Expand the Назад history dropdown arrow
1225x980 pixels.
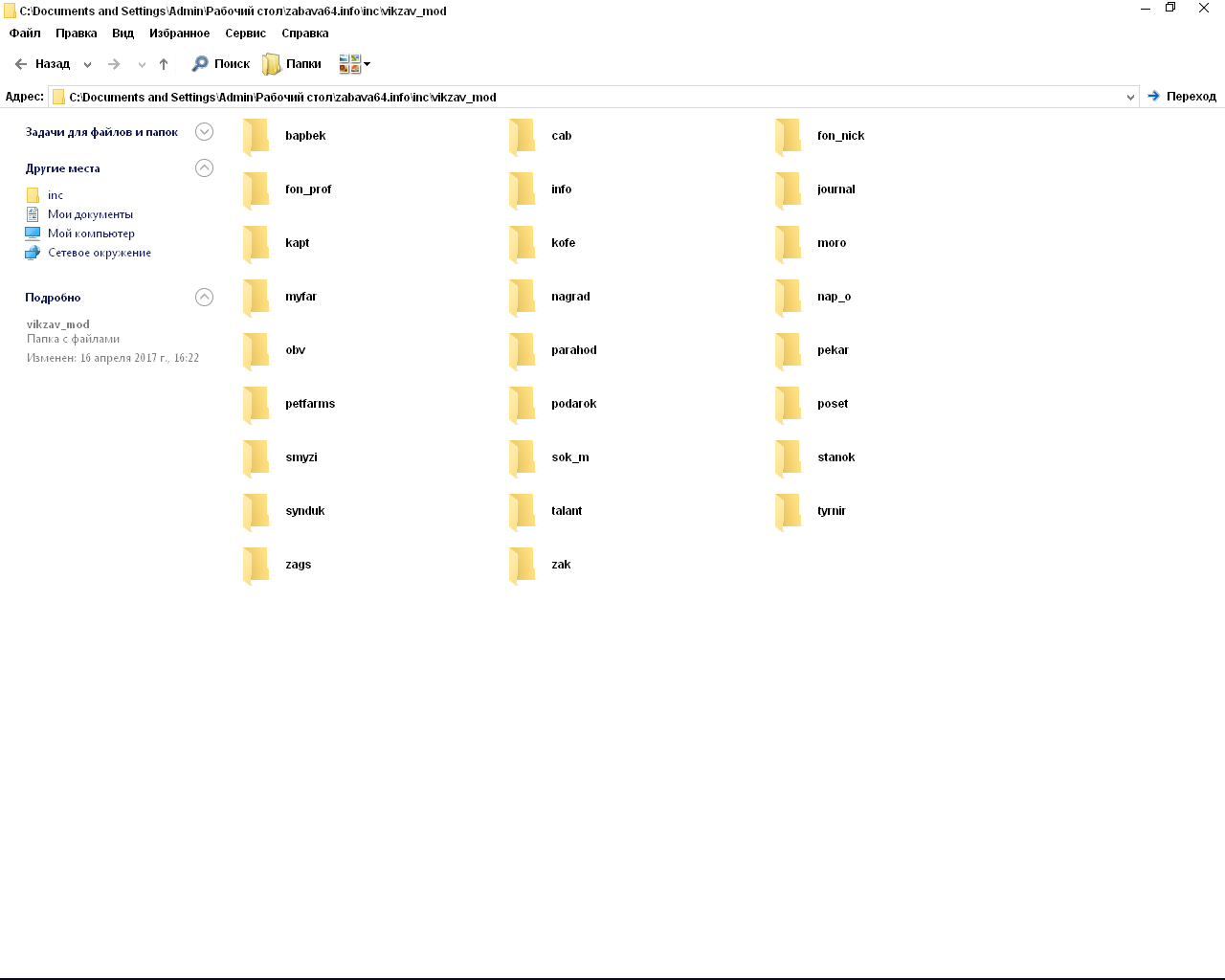[x=87, y=65]
